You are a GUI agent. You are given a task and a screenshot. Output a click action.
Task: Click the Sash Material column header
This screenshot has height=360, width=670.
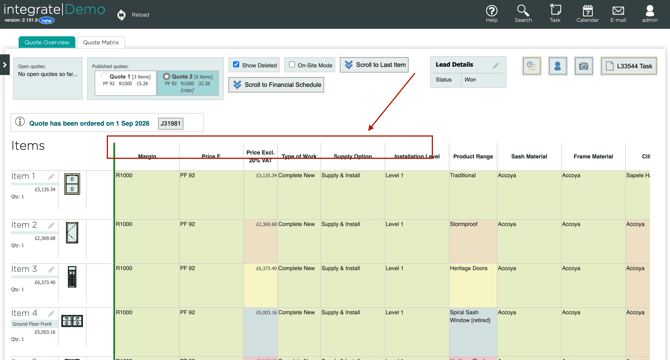[529, 156]
